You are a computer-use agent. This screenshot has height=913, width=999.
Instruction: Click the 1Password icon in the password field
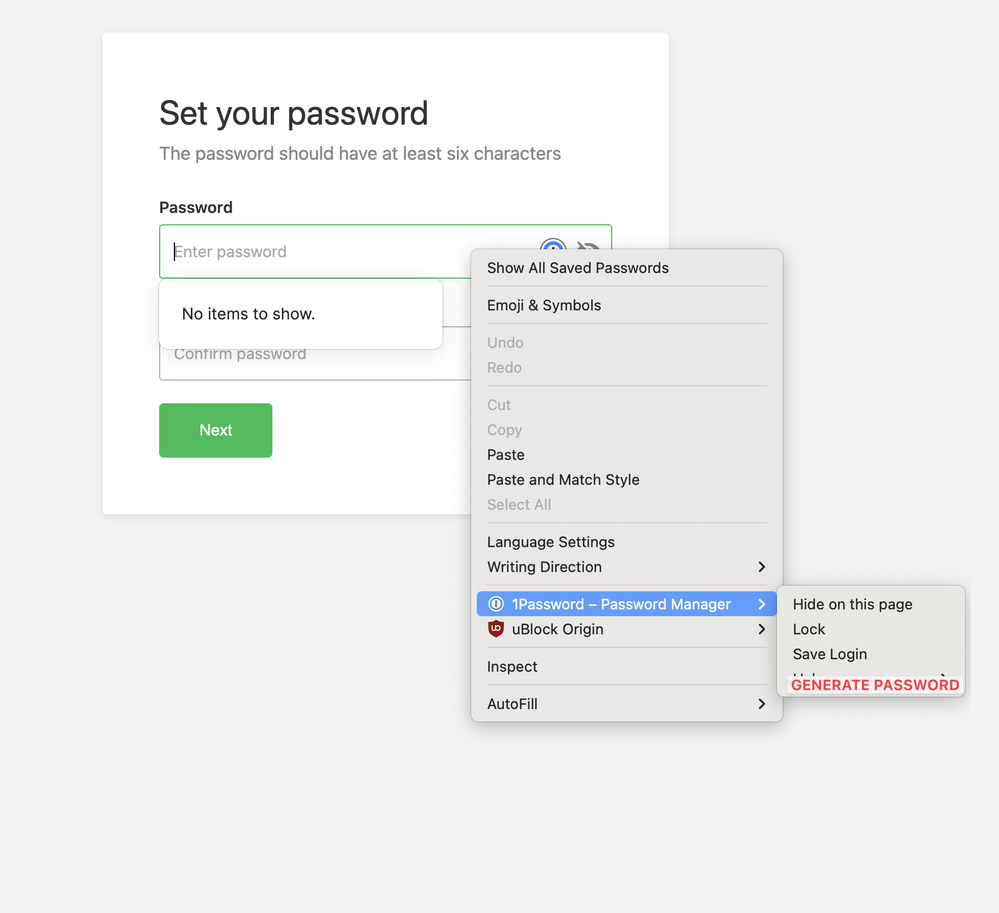click(x=553, y=246)
